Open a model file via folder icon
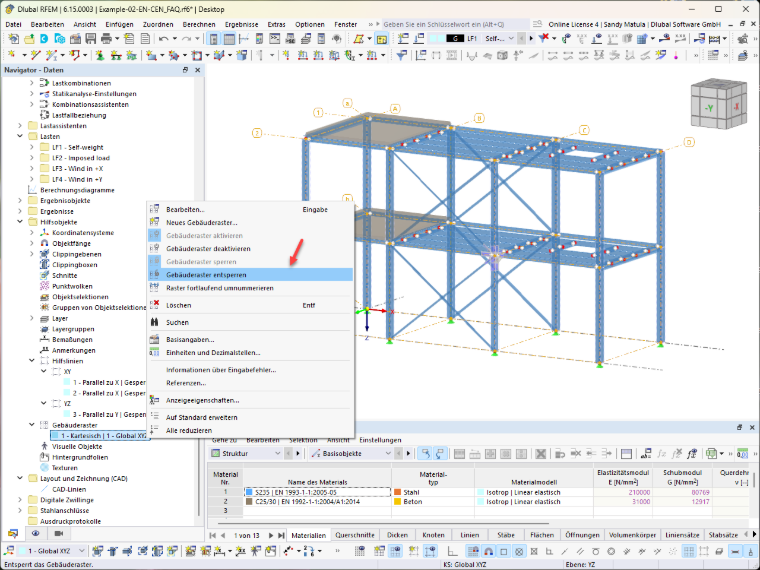This screenshot has width=760, height=570. click(29, 39)
